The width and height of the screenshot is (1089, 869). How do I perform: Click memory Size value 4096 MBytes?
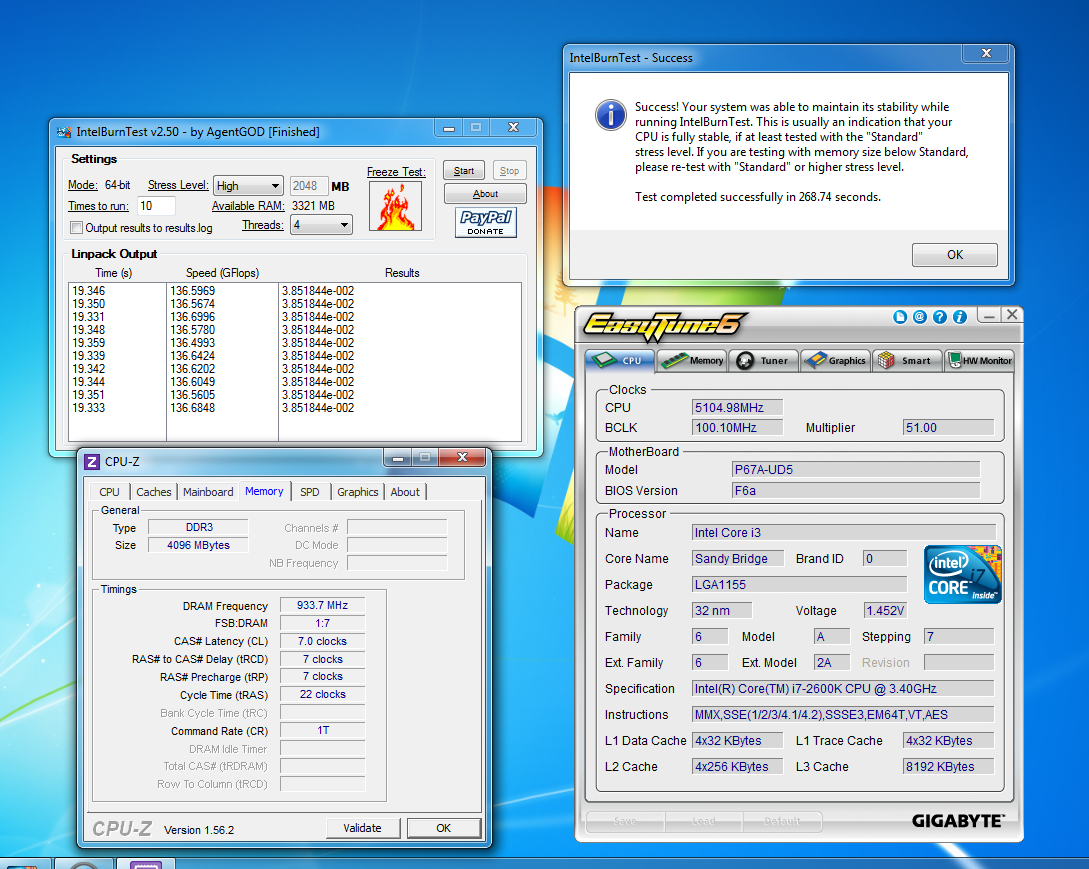coord(198,545)
